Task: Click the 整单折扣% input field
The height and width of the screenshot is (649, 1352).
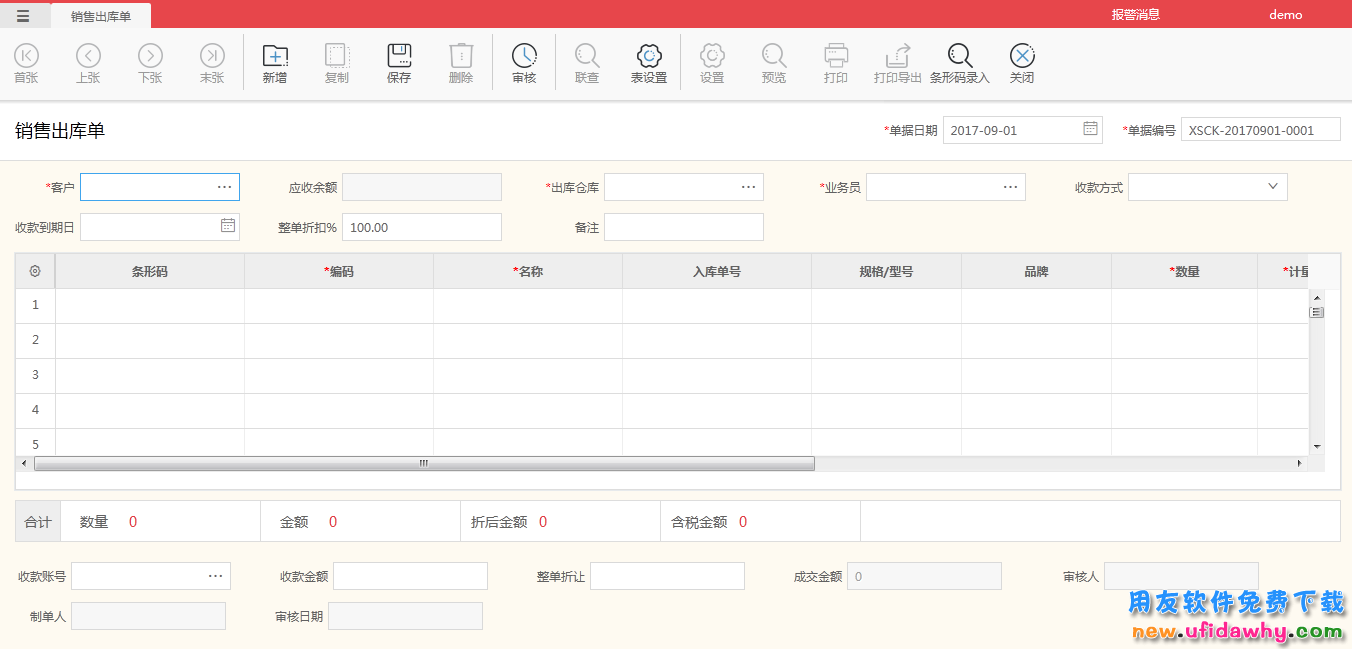Action: tap(421, 227)
